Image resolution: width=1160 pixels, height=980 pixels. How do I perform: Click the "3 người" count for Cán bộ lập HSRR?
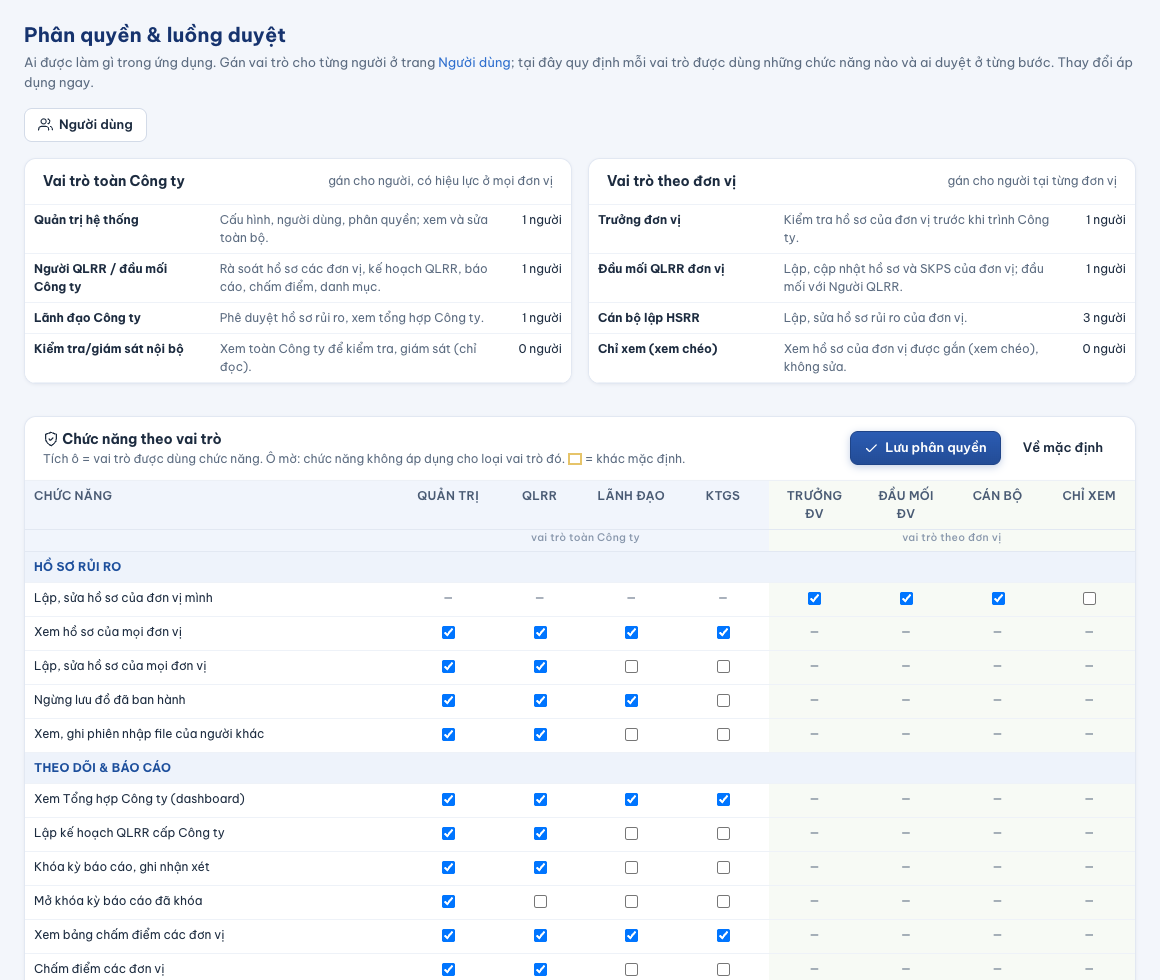click(x=1104, y=317)
